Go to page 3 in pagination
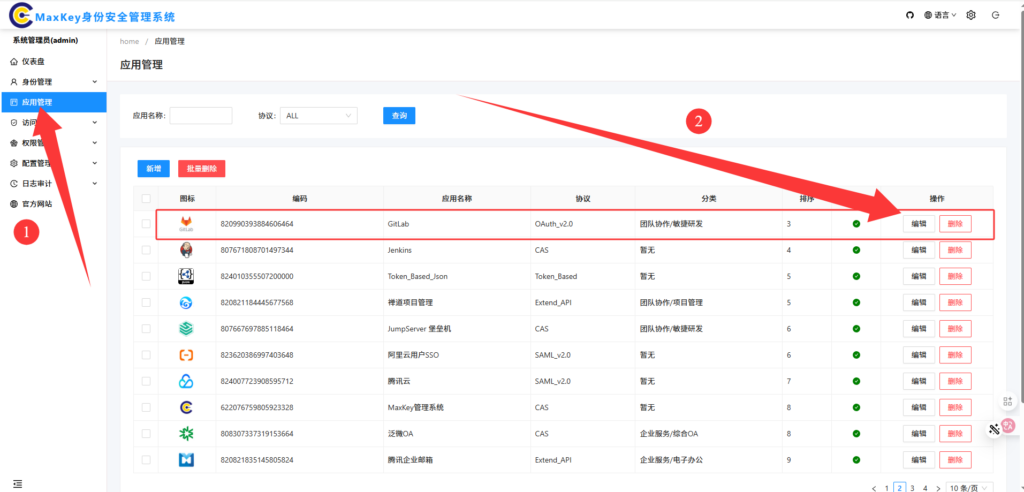1024x492 pixels. 912,487
